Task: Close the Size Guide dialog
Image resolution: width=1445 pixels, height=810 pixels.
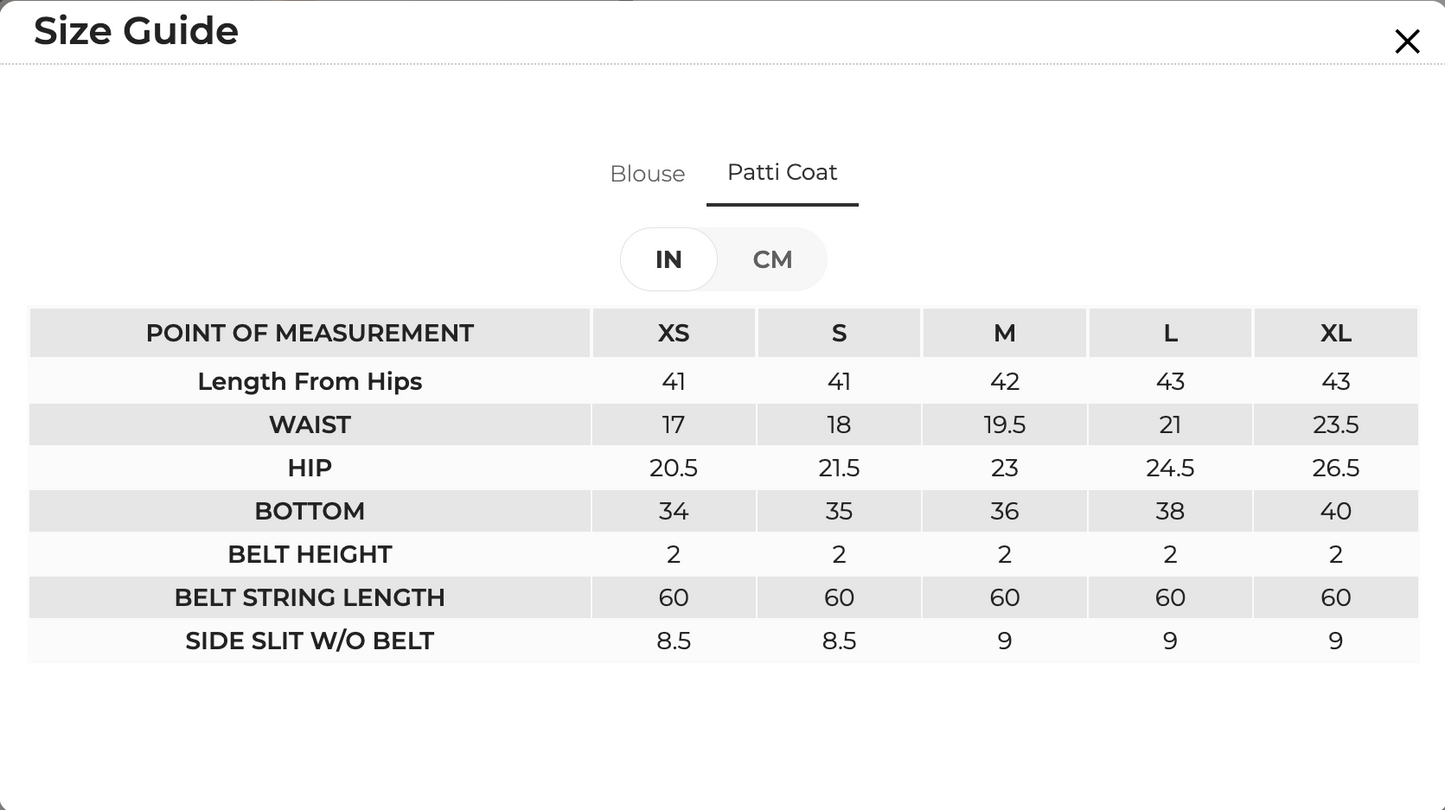Action: 1407,41
